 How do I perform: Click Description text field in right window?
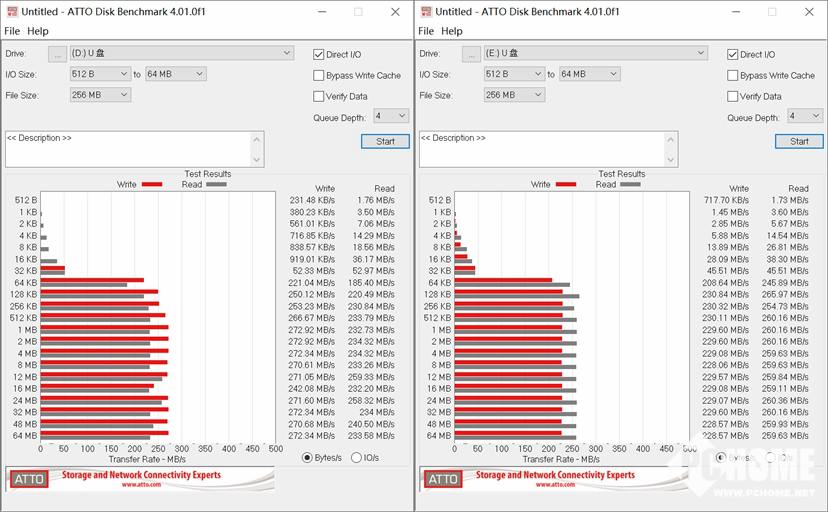[542, 149]
